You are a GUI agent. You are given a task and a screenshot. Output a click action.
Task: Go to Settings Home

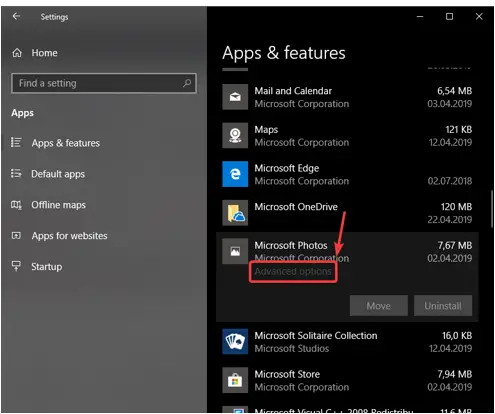pos(44,53)
